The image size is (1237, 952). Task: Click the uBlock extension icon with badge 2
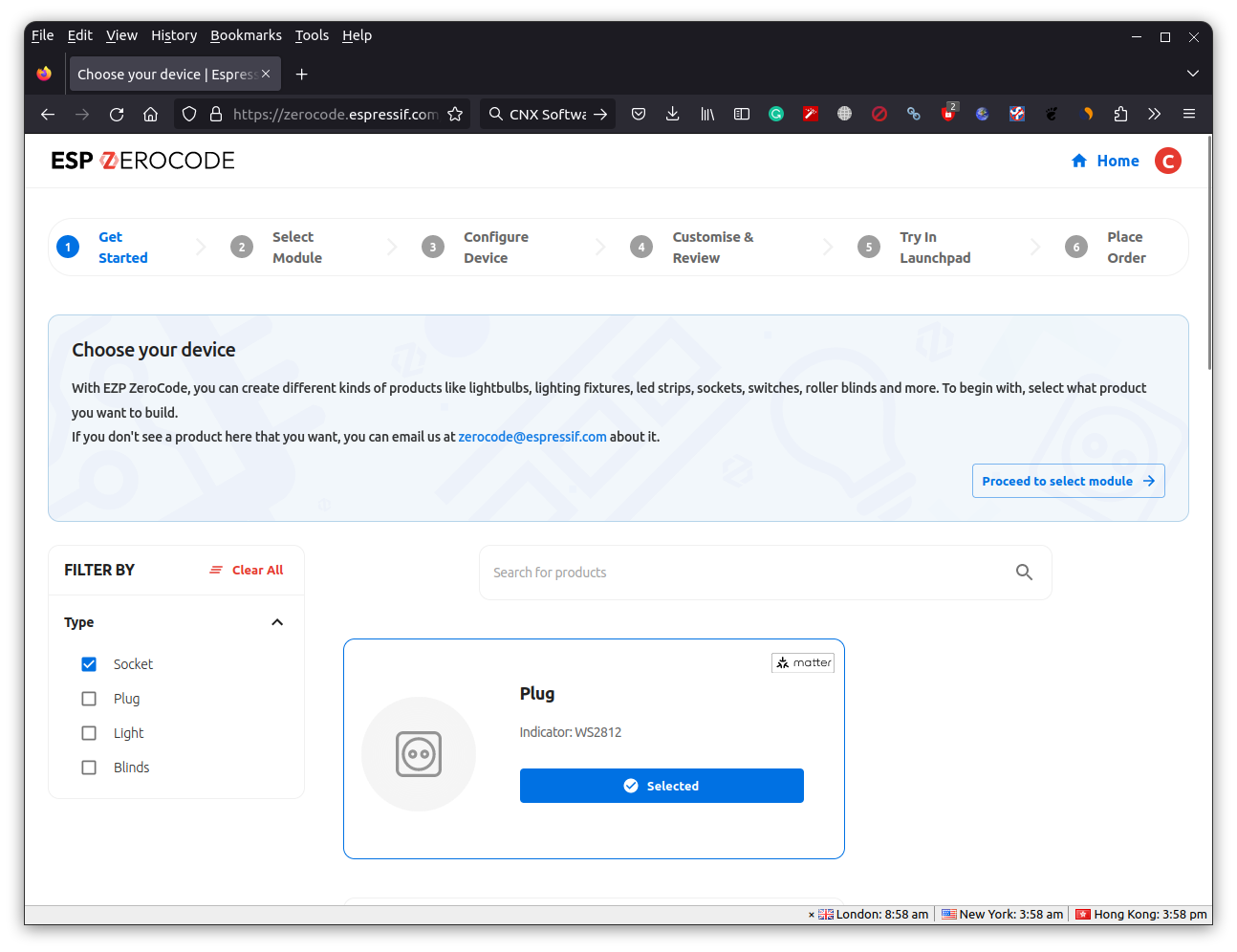[948, 114]
